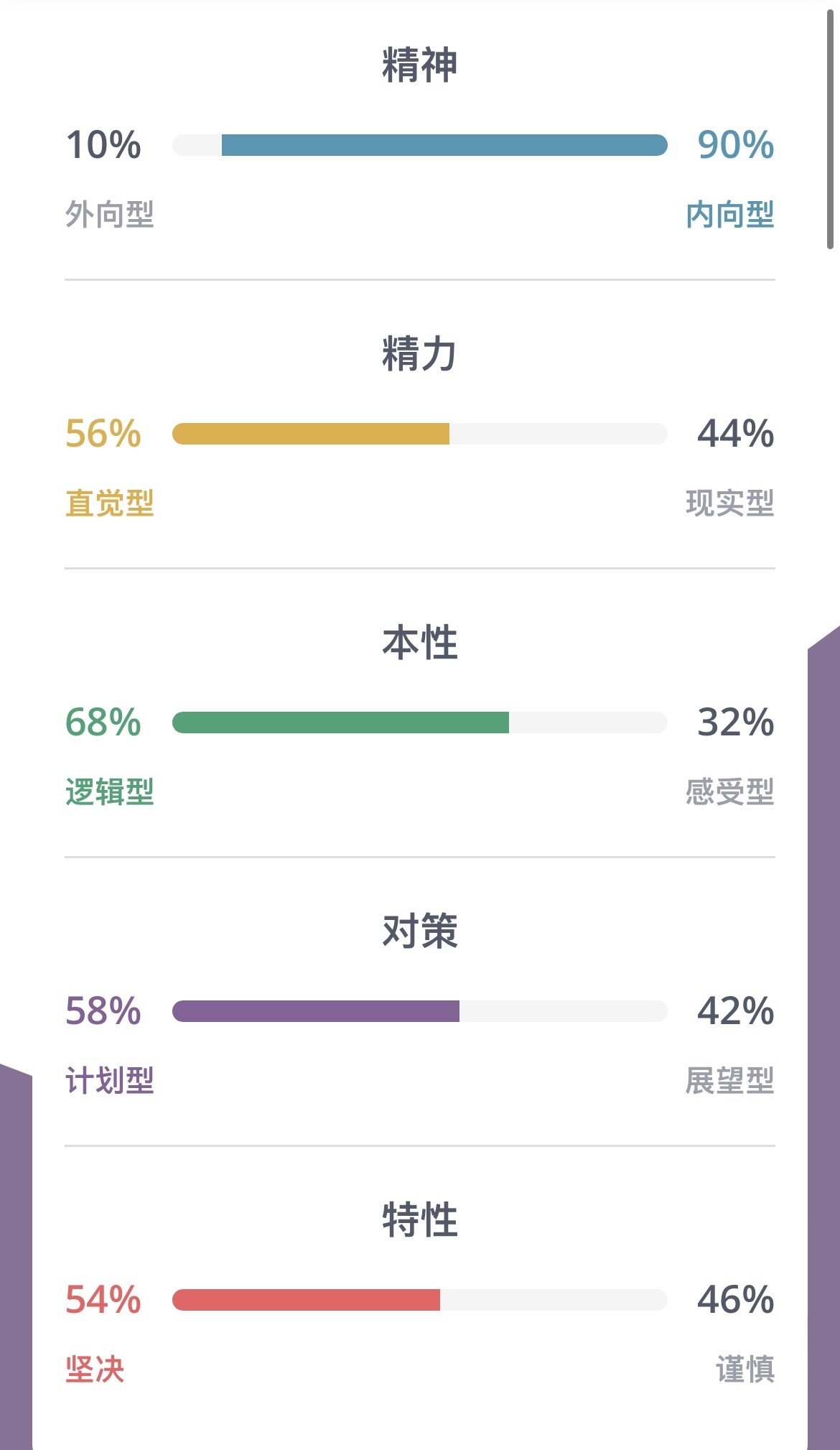The image size is (840, 1450).
Task: Click the green 本性 progress bar
Action: click(x=420, y=722)
